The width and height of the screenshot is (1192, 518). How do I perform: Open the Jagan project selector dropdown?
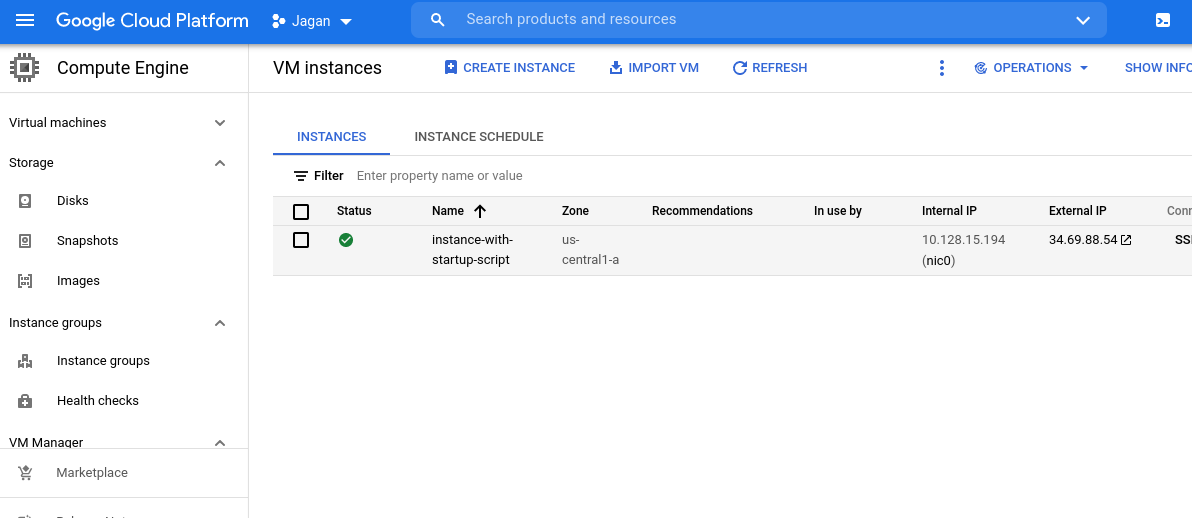pos(312,21)
